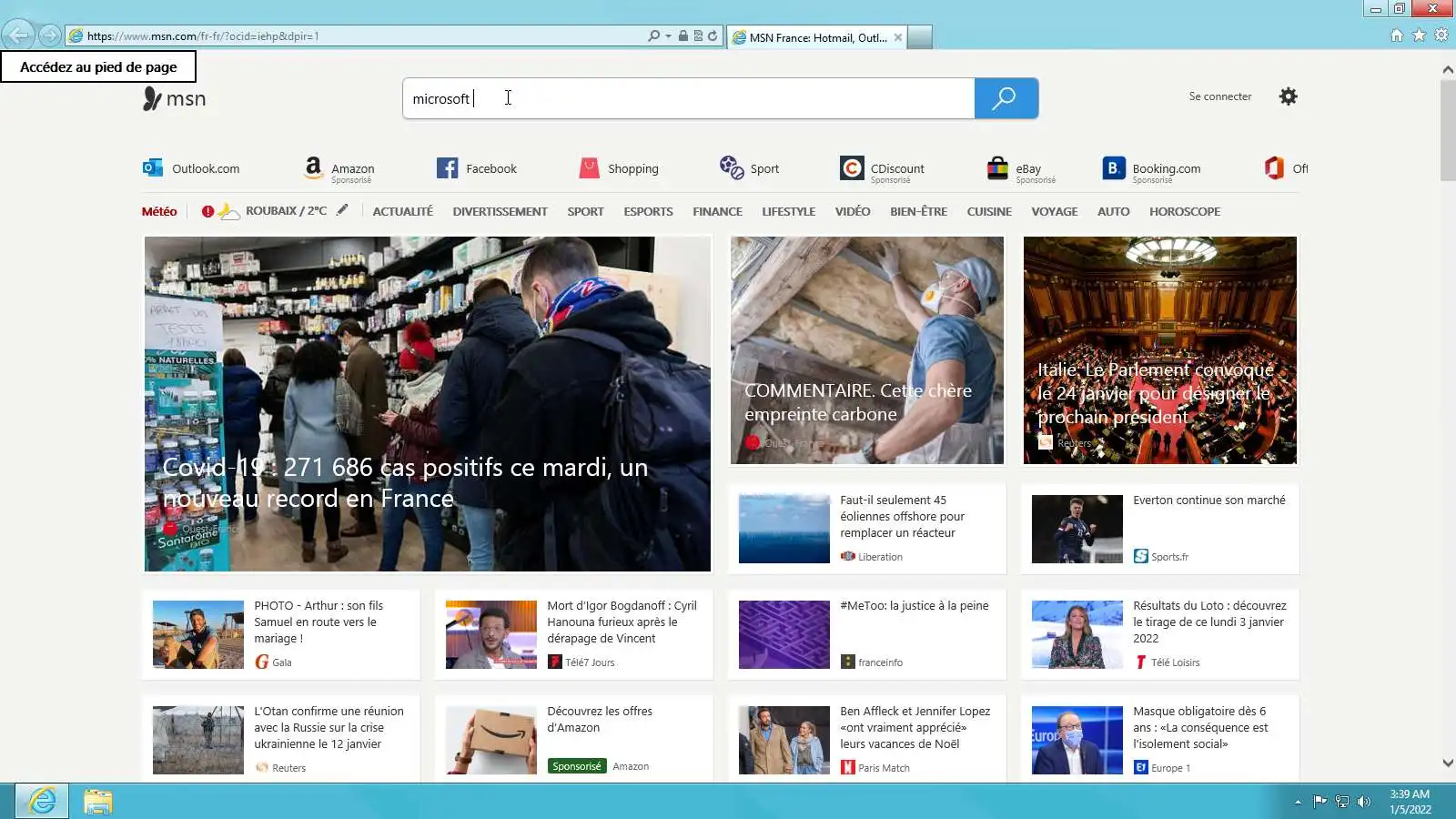Open eBay shortcut icon
This screenshot has width=1456, height=819.
click(x=997, y=168)
